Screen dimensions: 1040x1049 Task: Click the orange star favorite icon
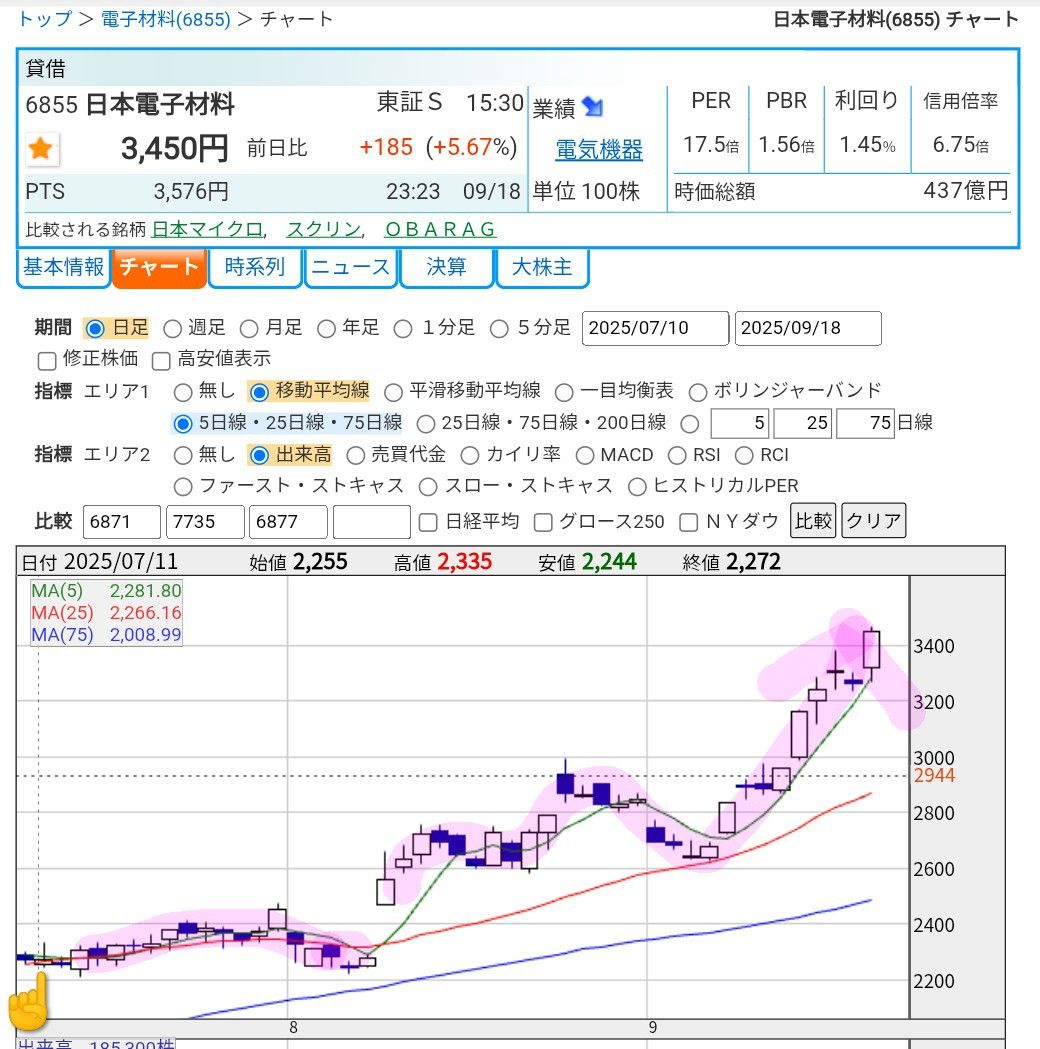41,150
